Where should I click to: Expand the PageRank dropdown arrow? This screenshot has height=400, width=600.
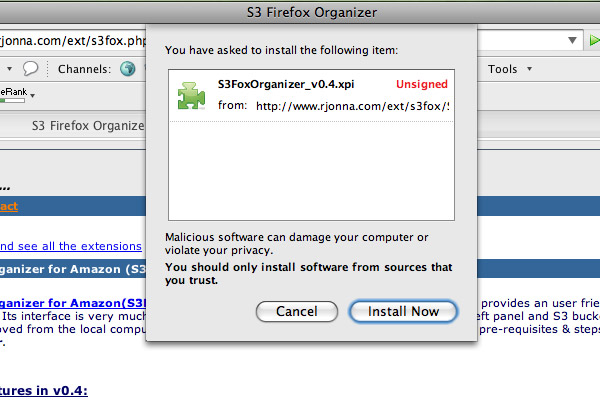point(33,95)
